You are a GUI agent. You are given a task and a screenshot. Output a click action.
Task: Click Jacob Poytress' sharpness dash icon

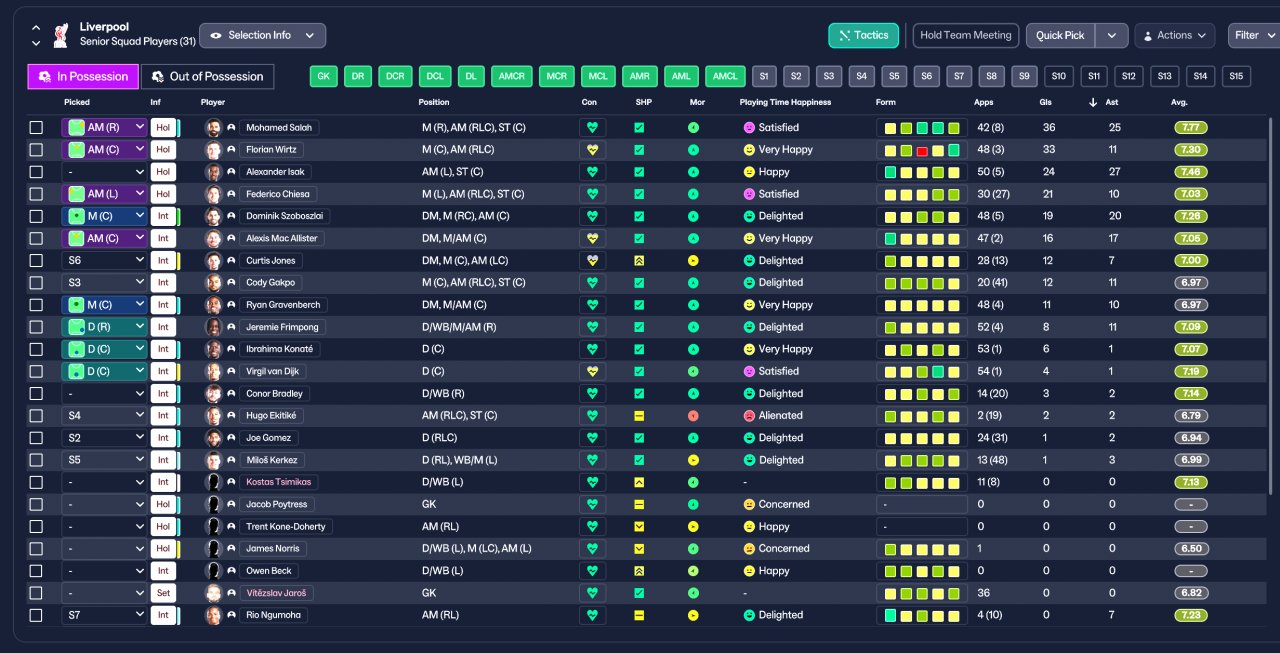coord(639,505)
